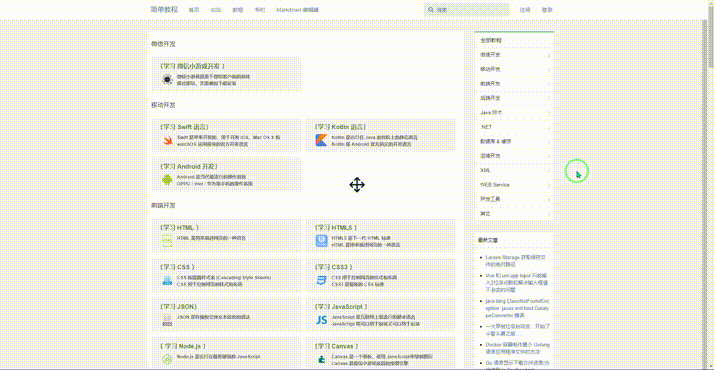This screenshot has width=714, height=370.
Task: Click the 登录 link in header
Action: (x=547, y=10)
